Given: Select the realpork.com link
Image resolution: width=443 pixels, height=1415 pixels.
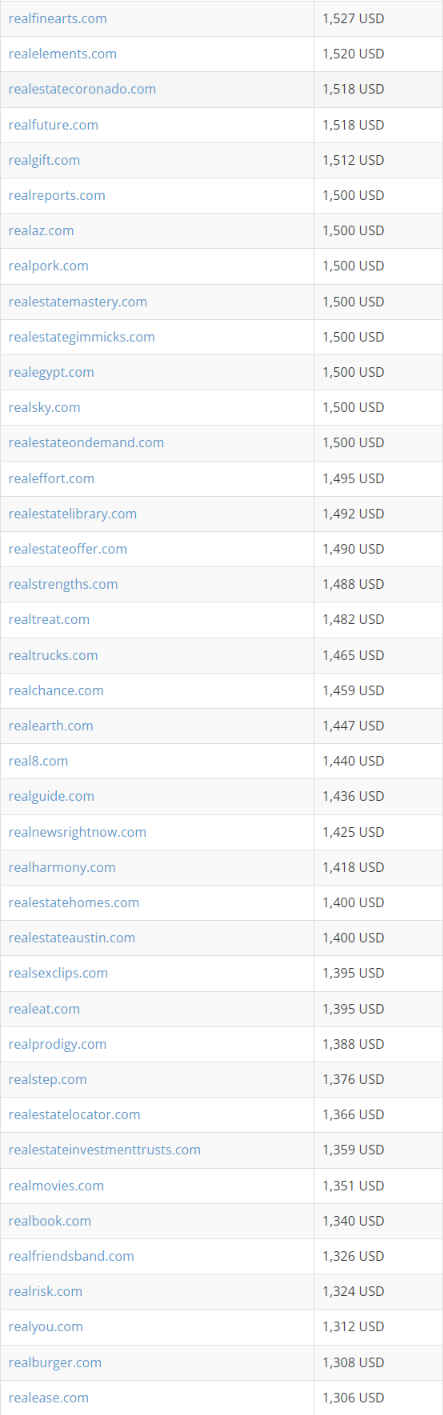Looking at the screenshot, I should pyautogui.click(x=48, y=266).
